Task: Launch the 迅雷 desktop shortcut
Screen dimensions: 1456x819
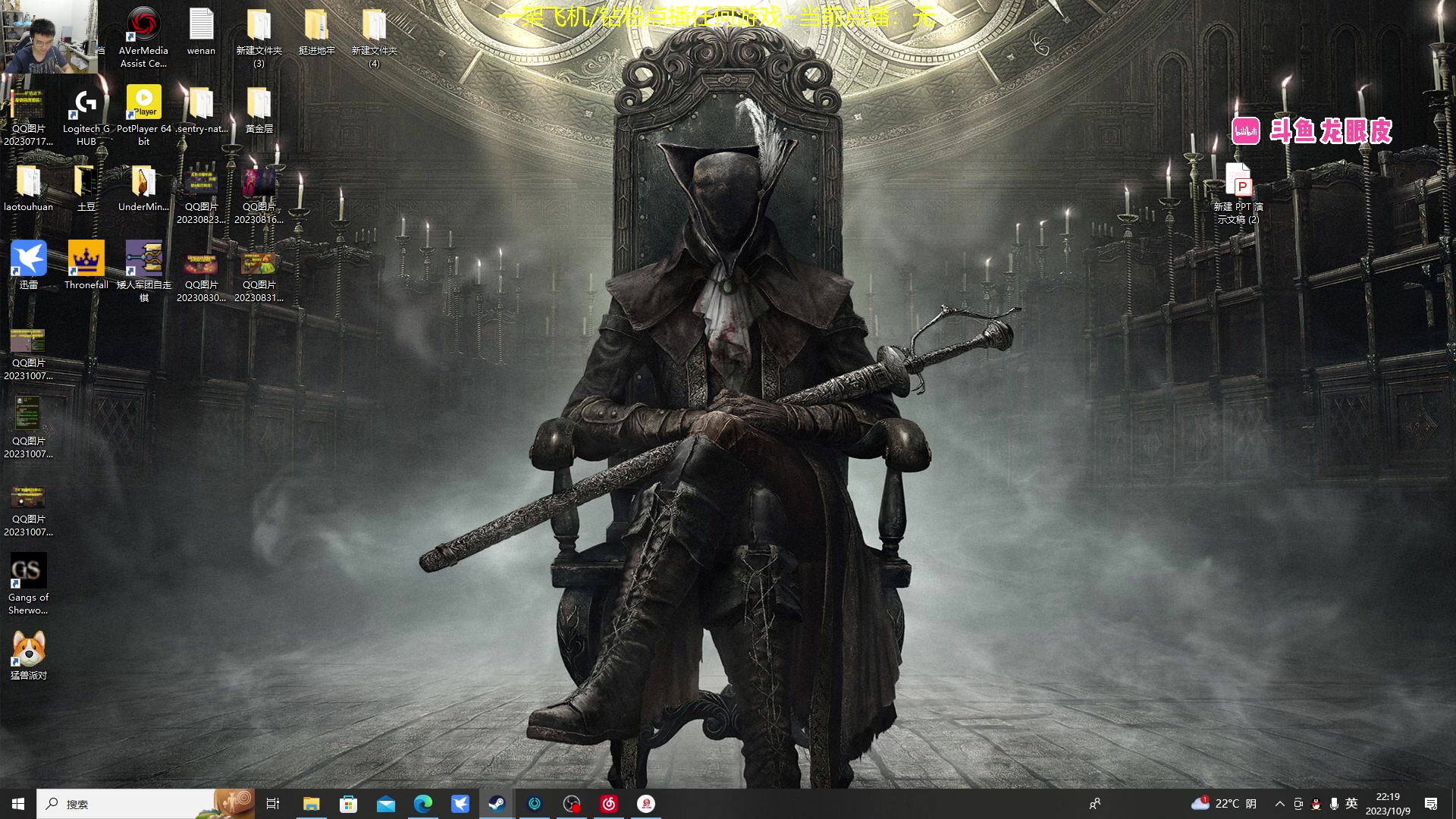Action: [28, 265]
